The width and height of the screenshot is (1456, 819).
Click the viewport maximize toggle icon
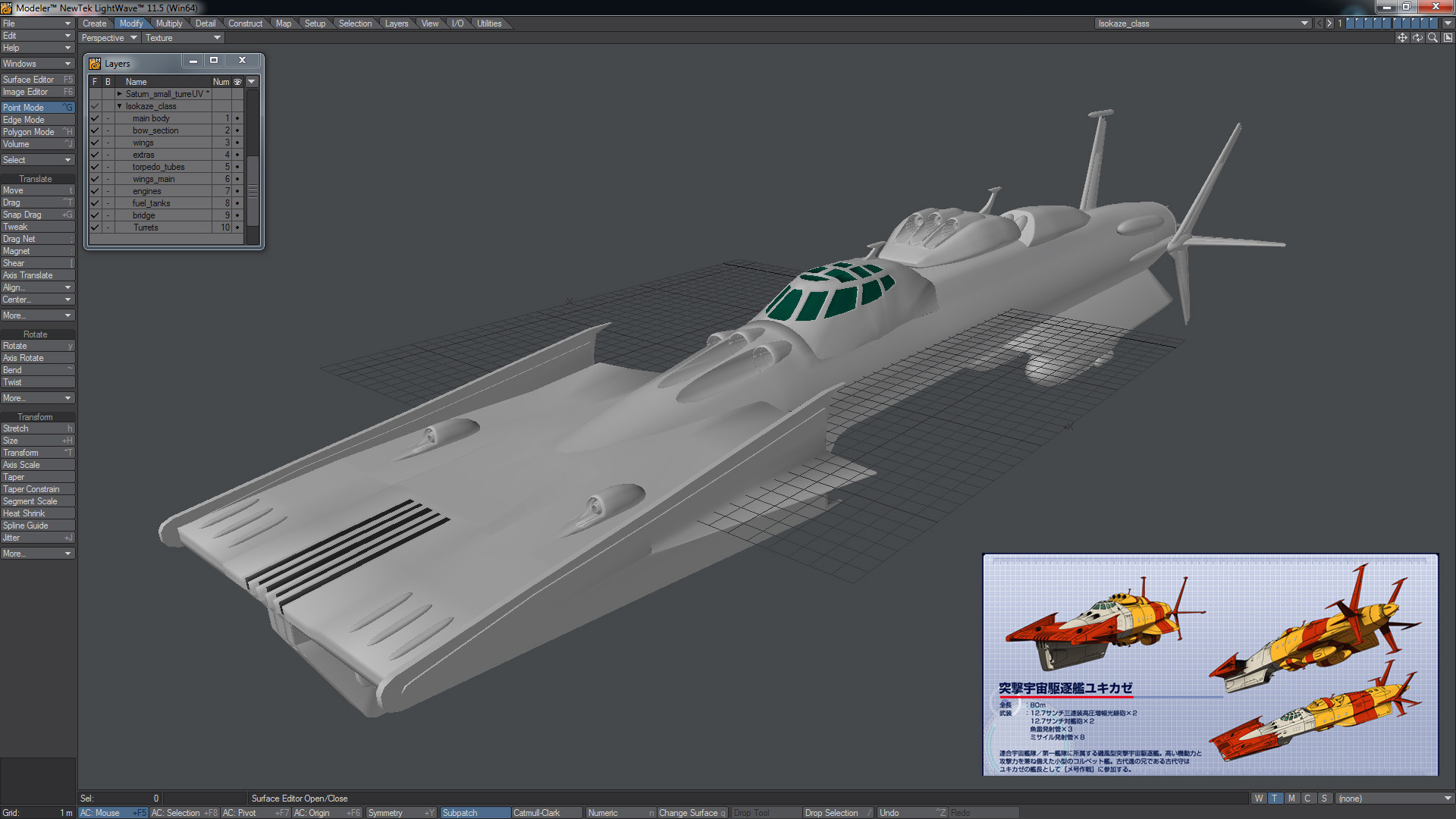1447,37
